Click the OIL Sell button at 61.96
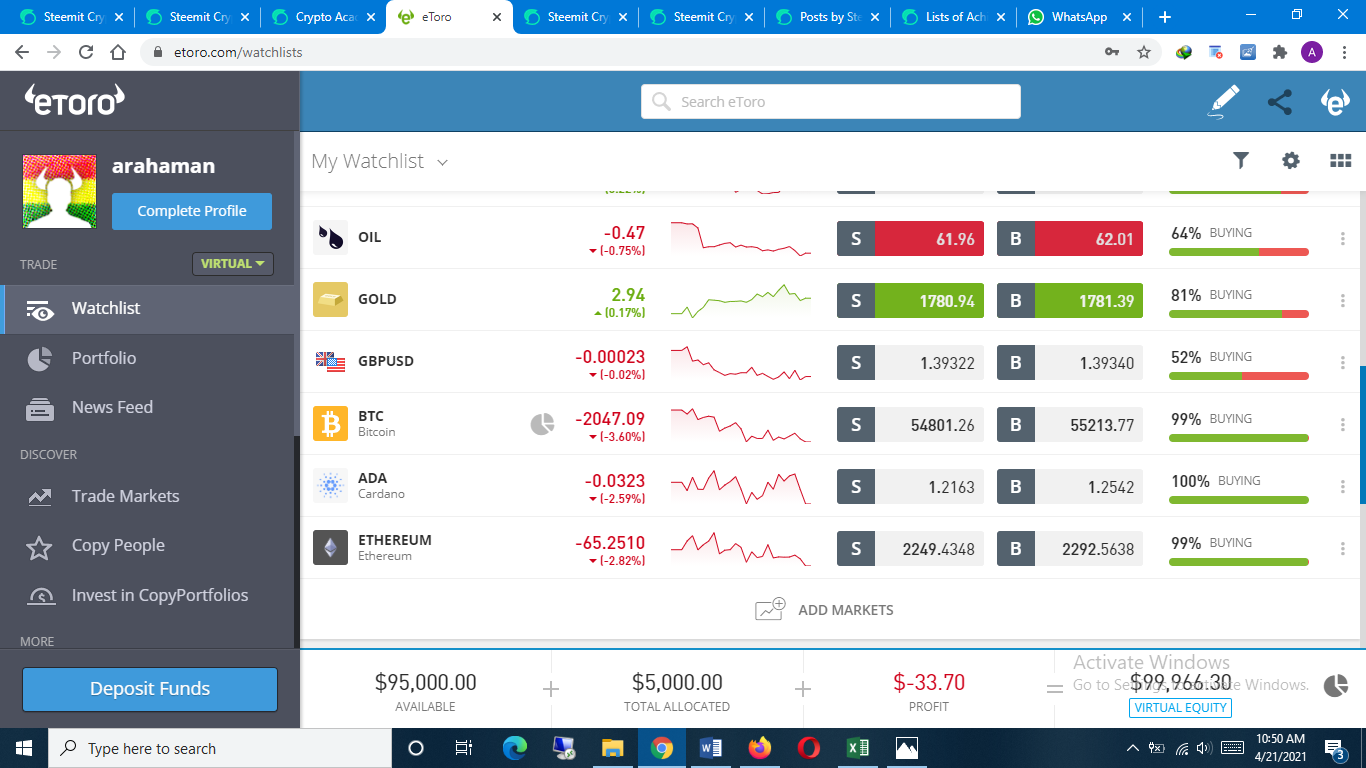 [x=910, y=238]
